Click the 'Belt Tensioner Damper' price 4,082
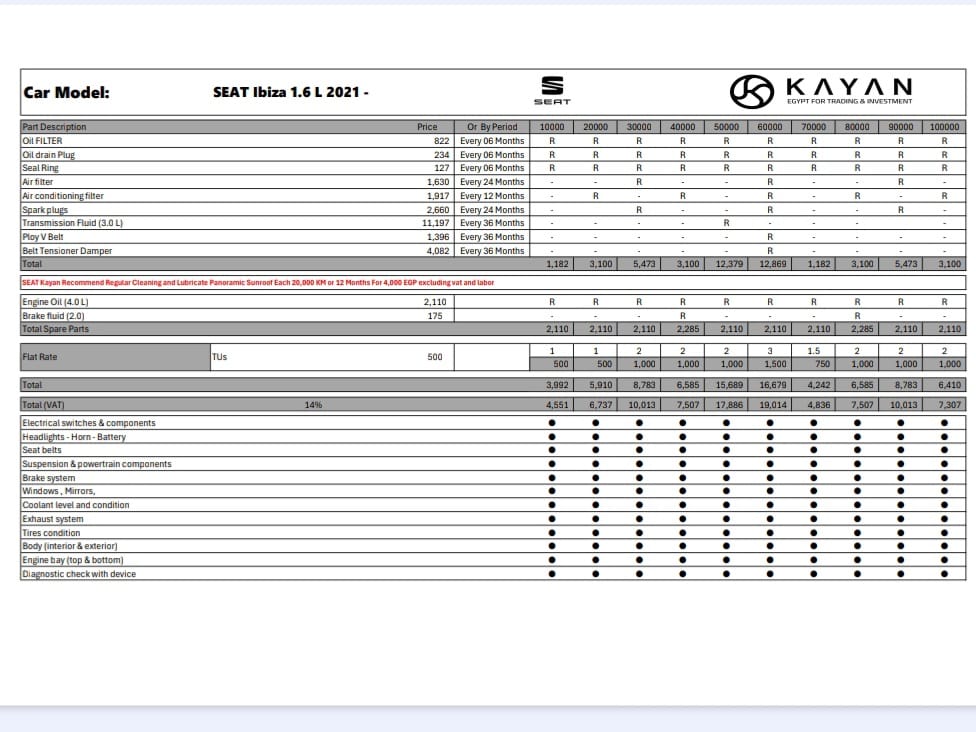The height and width of the screenshot is (732, 976). pyautogui.click(x=437, y=251)
